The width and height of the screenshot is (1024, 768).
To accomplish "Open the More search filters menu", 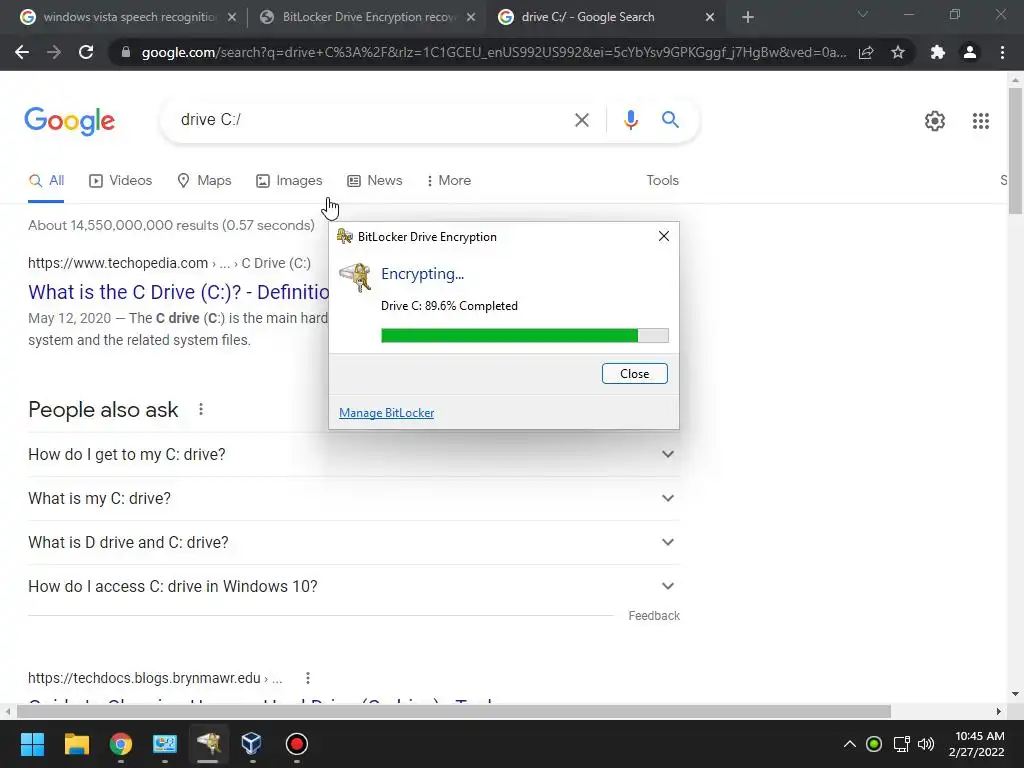I will (x=448, y=180).
